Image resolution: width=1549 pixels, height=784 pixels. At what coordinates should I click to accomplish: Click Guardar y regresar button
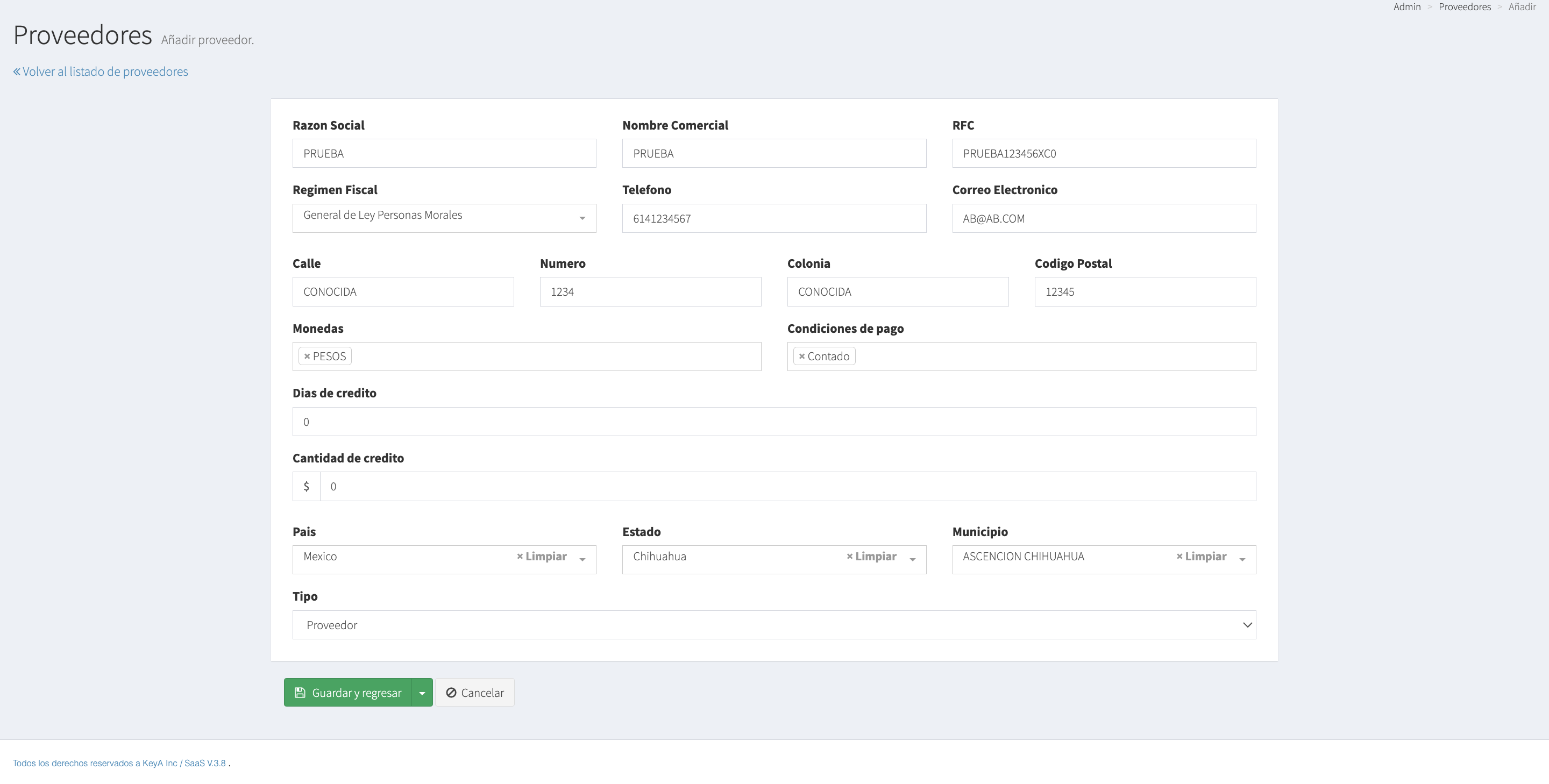click(348, 693)
